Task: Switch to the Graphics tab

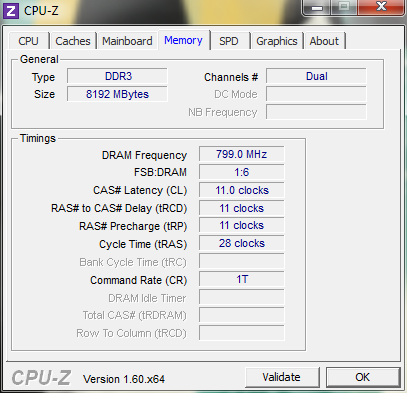Action: (x=277, y=41)
